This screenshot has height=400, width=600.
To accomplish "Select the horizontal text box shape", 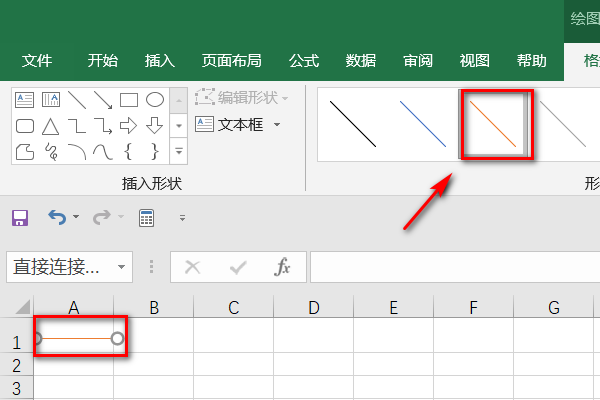I will (x=24, y=100).
